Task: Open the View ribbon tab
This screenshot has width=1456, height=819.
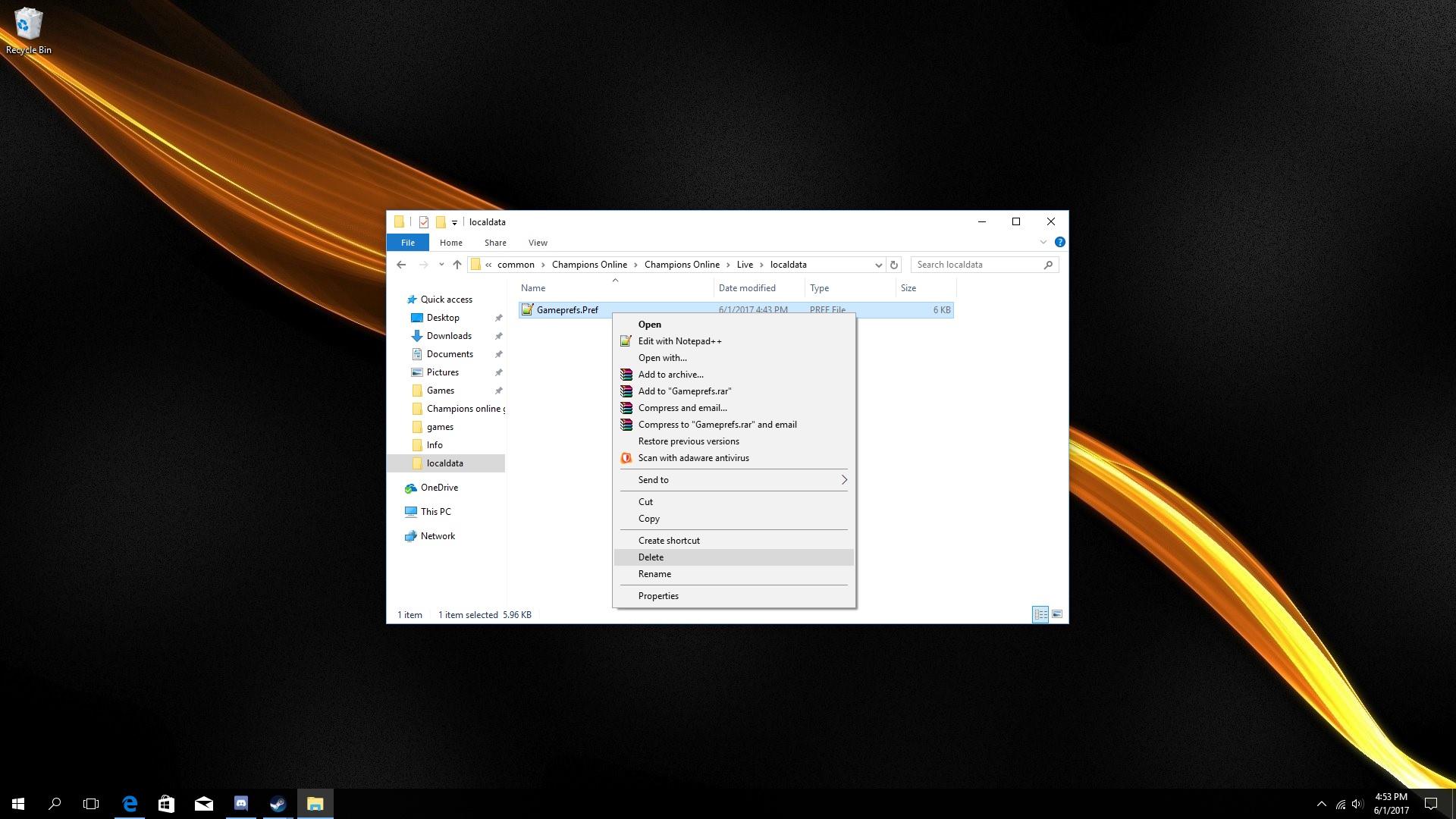Action: (x=538, y=243)
